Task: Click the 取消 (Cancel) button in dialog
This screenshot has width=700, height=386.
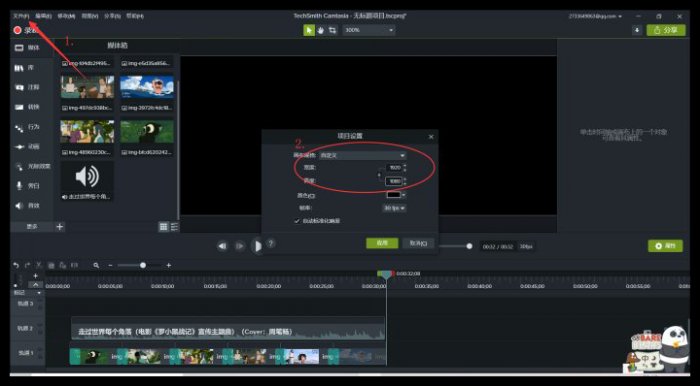Action: [x=418, y=243]
